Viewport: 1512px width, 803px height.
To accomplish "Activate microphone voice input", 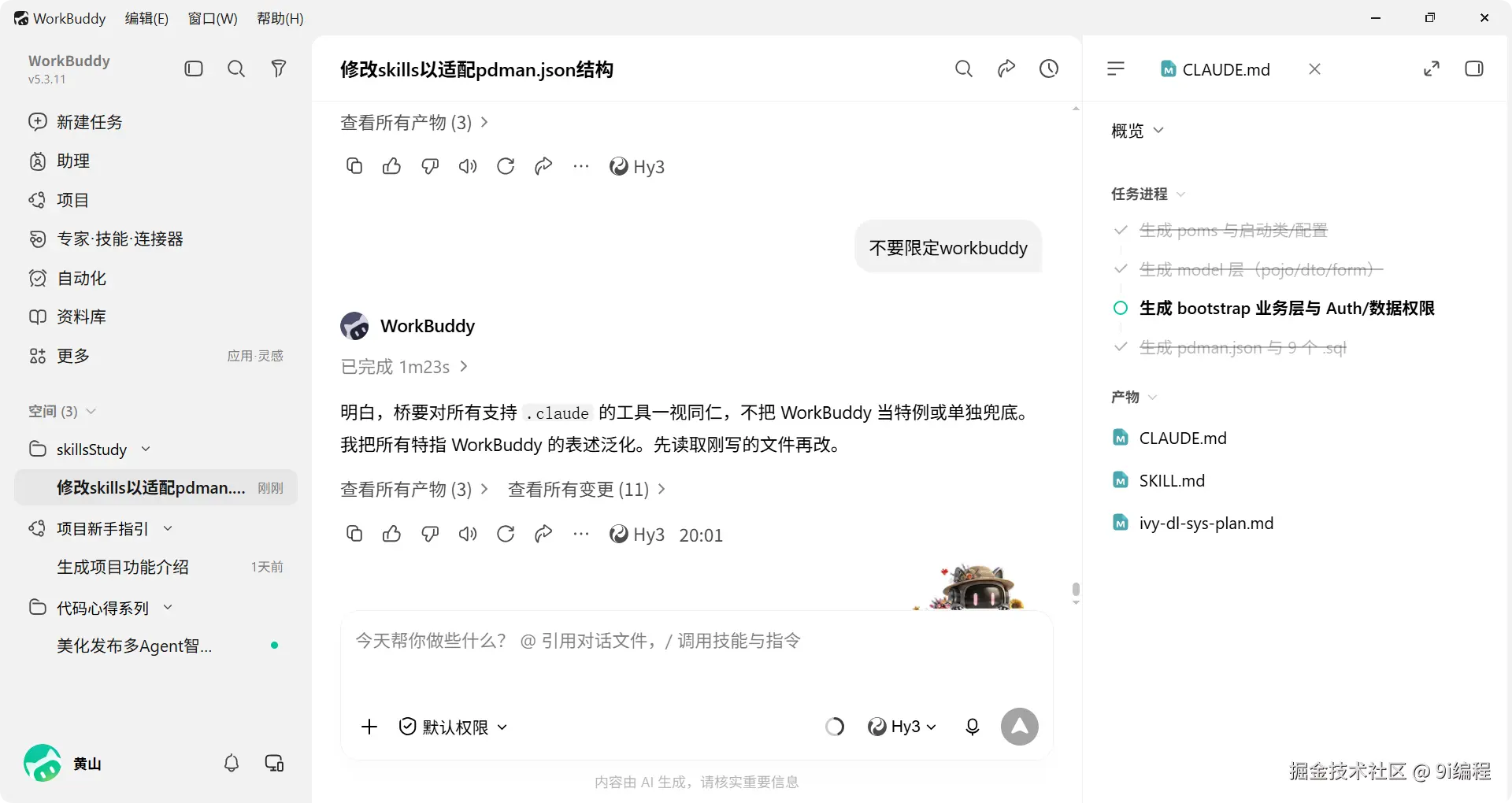I will tap(973, 727).
